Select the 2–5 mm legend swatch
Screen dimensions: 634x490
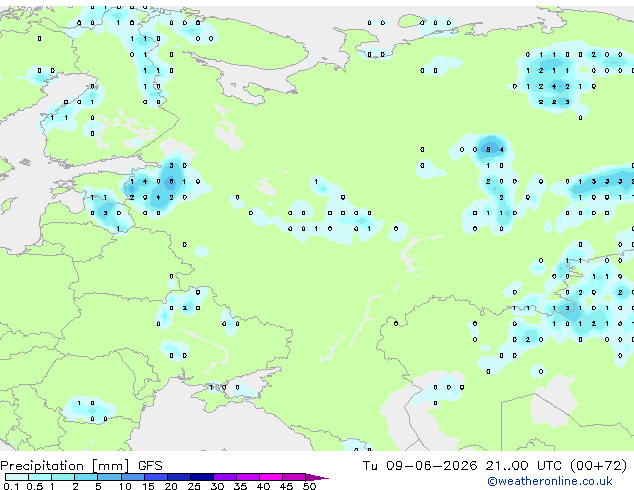tap(86, 477)
